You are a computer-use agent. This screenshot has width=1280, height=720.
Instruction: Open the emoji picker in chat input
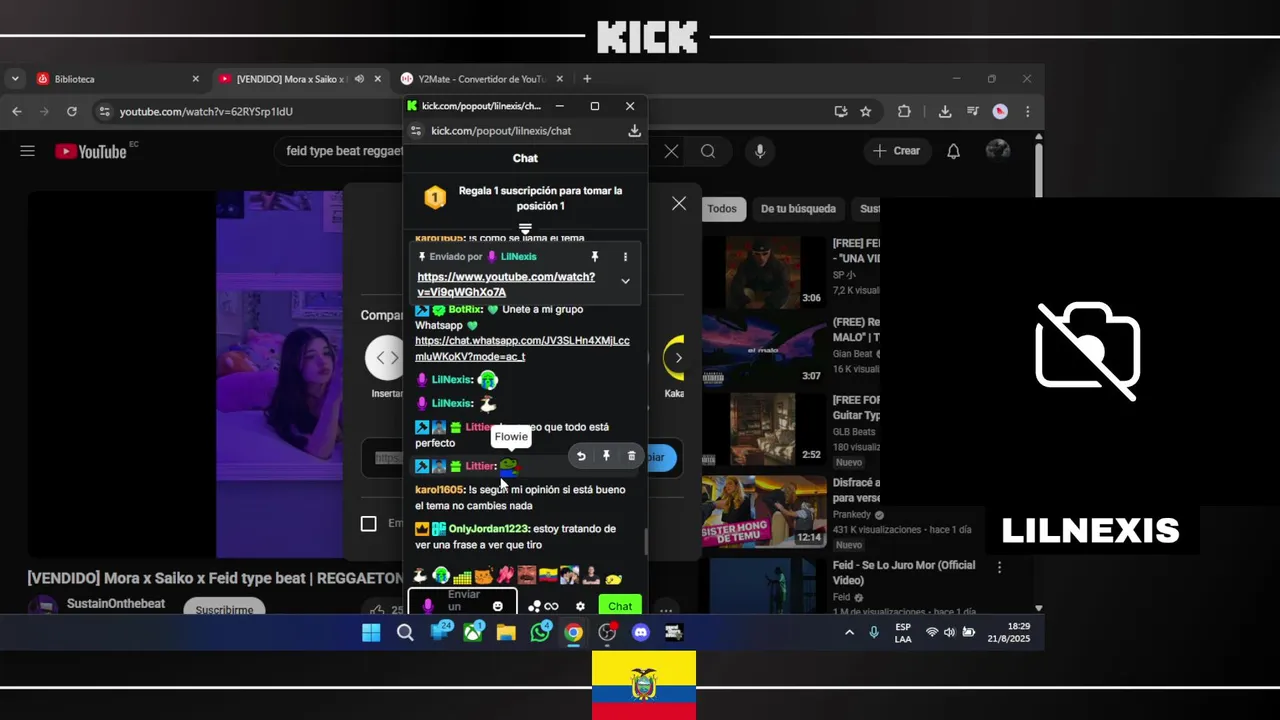498,606
